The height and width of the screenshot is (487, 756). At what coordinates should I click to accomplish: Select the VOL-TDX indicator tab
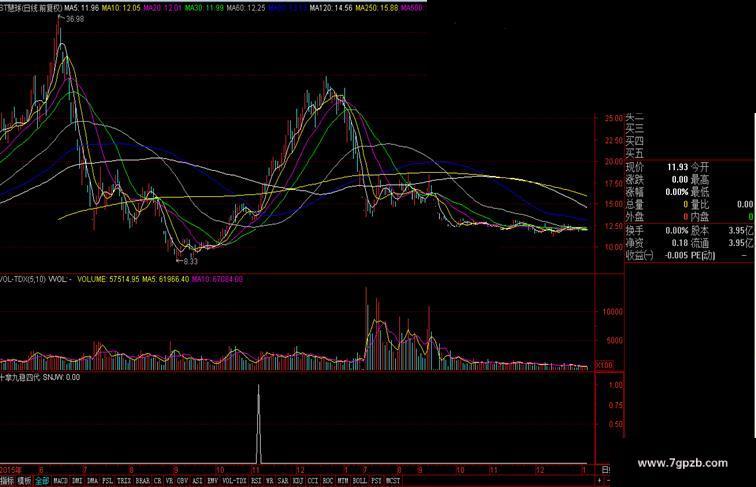(x=235, y=481)
